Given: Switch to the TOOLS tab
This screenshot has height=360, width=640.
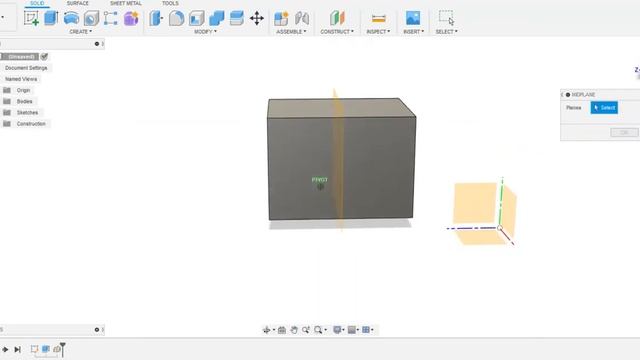Looking at the screenshot, I should click(170, 3).
